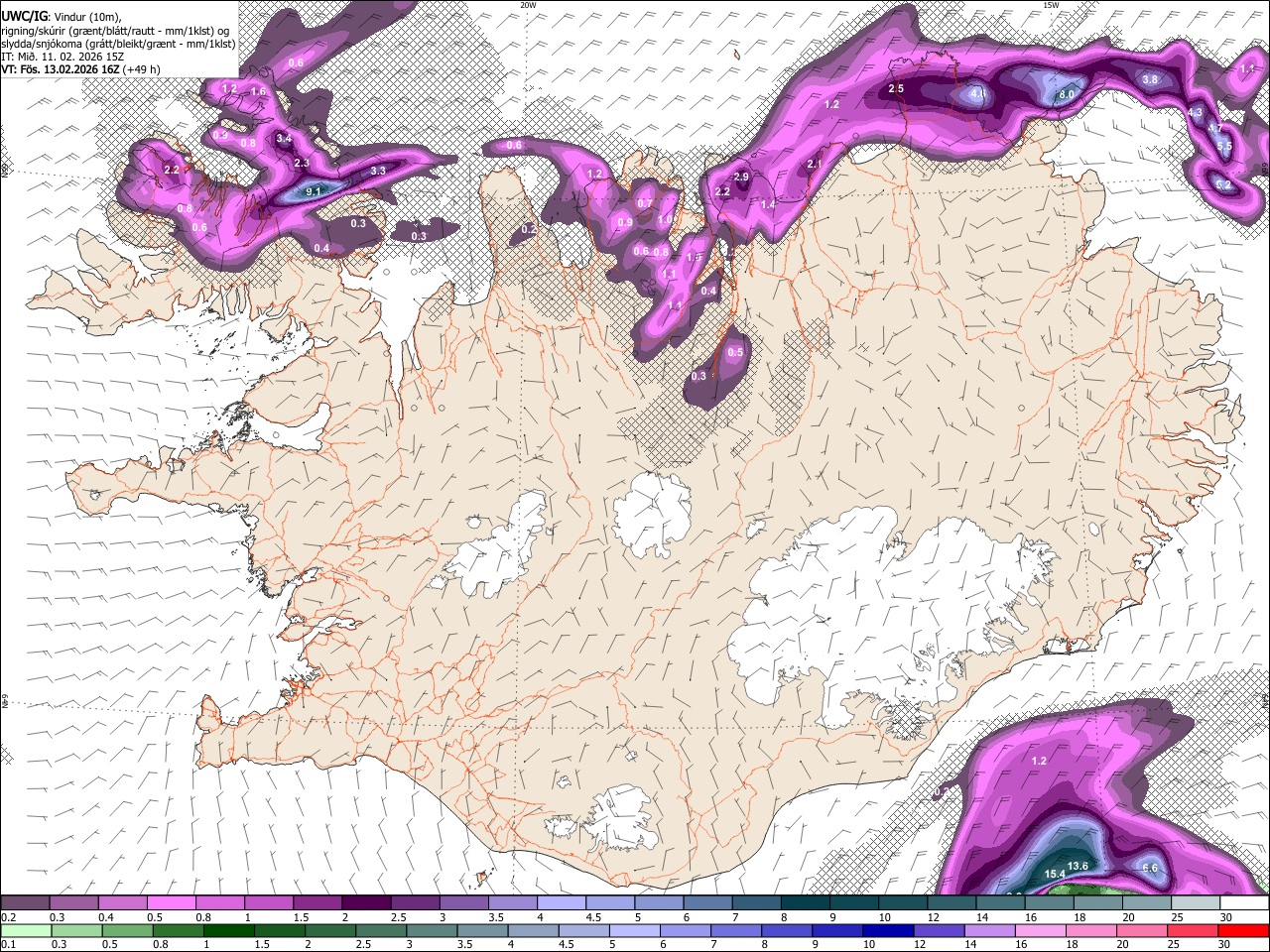Click the IT: Mið. 11. 02. 2026 15Z line

[x=63, y=56]
